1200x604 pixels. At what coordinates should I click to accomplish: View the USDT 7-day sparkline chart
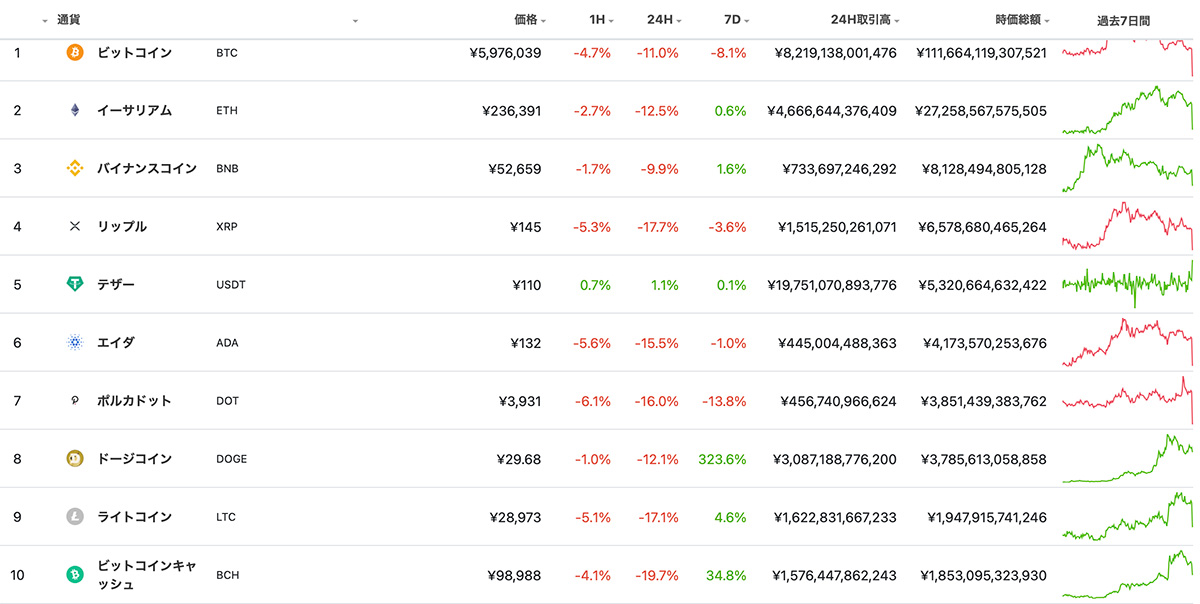pos(1127,284)
